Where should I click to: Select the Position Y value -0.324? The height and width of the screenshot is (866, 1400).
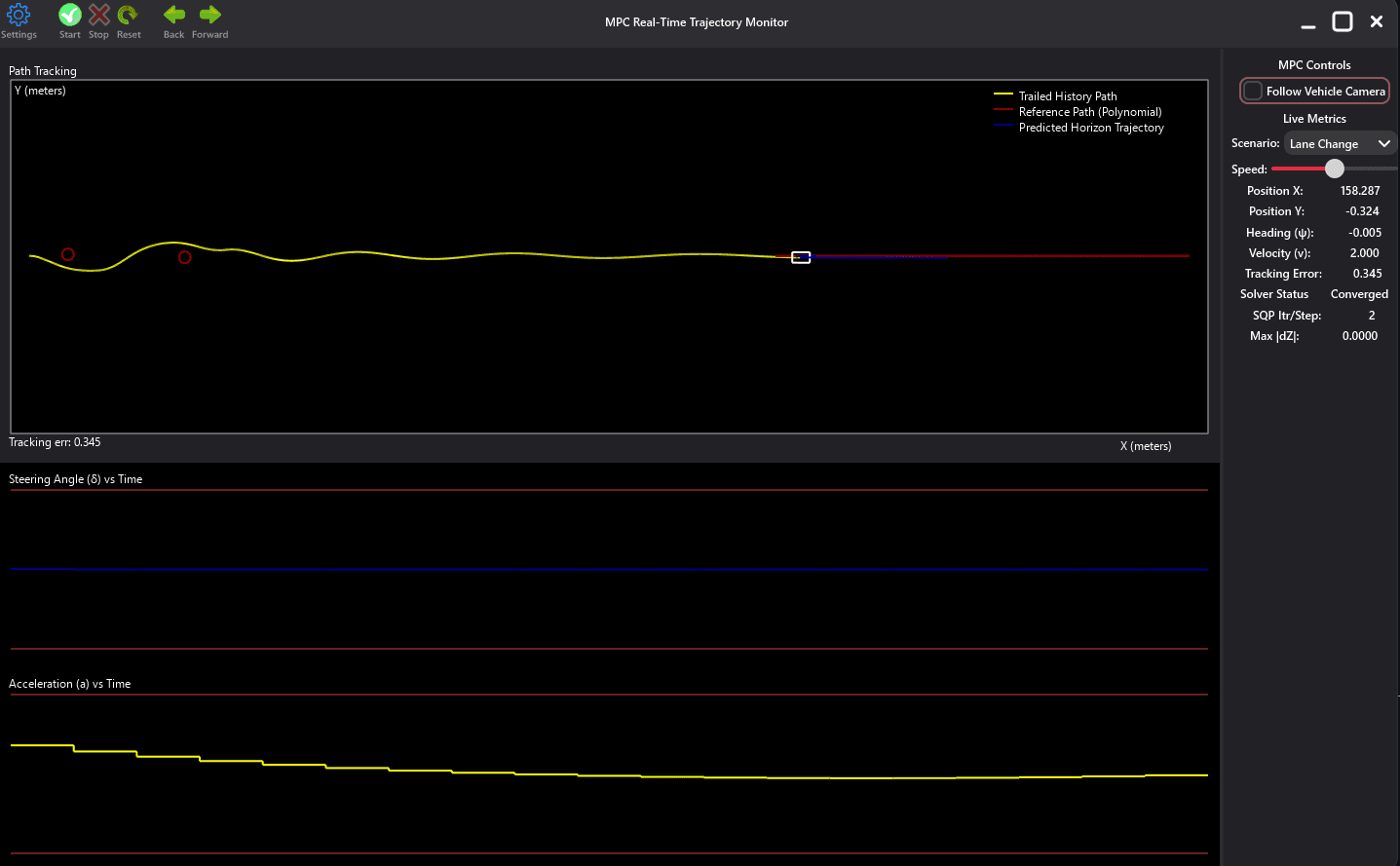1362,211
